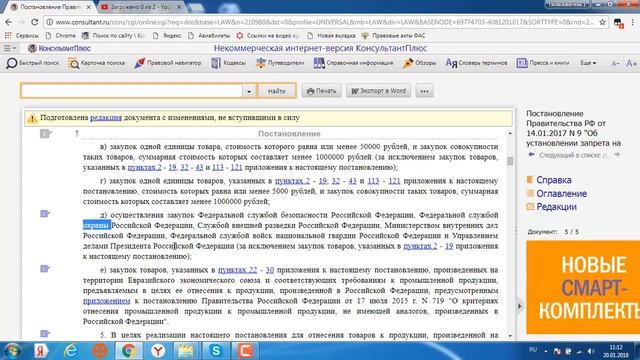This screenshot has width=640, height=360.
Task: Open Windows Start menu
Action: pyautogui.click(x=13, y=351)
